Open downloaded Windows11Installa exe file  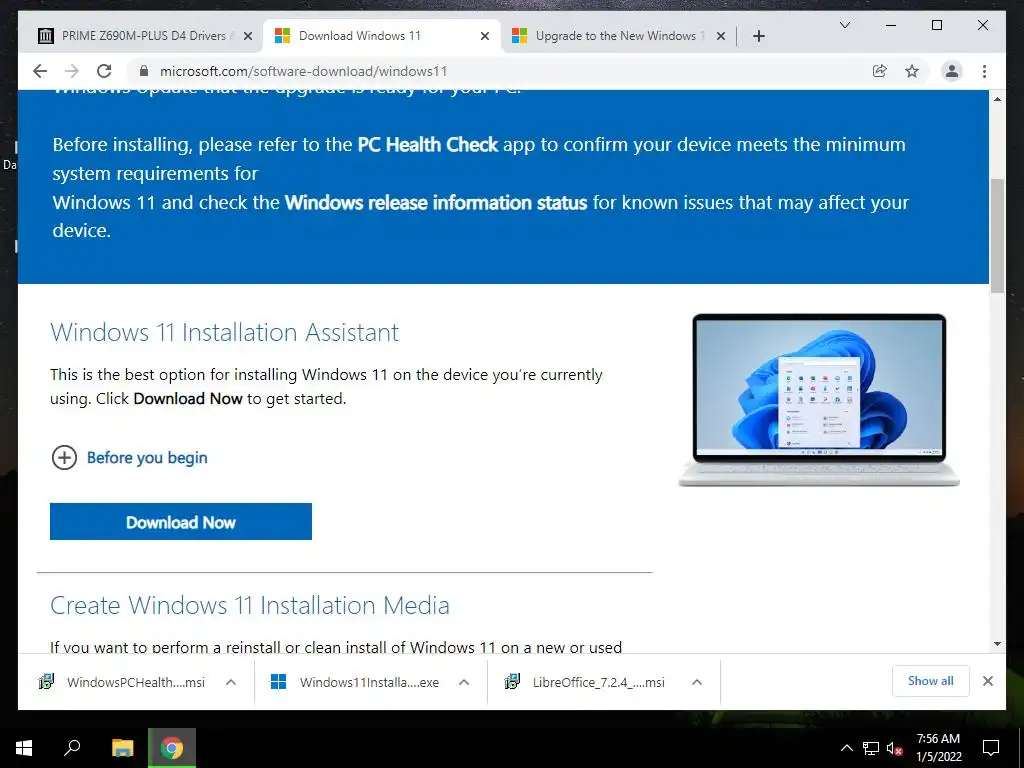click(x=355, y=682)
